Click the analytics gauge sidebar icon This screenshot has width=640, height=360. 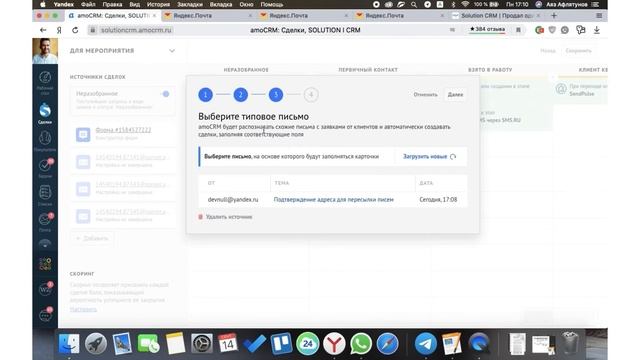tap(45, 244)
